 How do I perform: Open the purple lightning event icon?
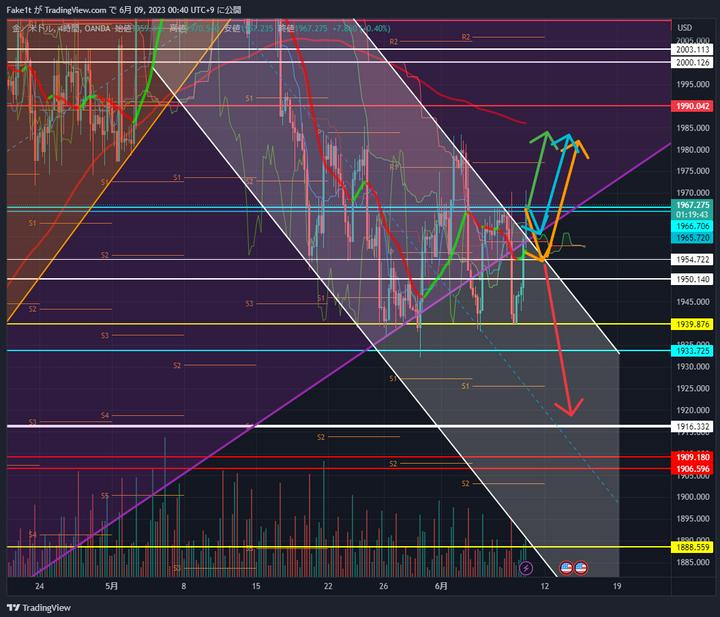pos(527,568)
